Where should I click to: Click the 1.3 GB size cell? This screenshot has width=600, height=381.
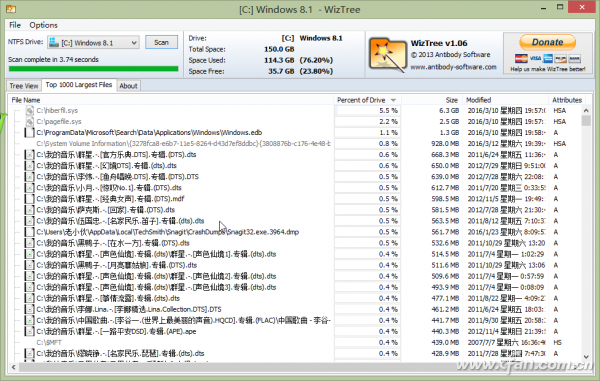point(449,133)
